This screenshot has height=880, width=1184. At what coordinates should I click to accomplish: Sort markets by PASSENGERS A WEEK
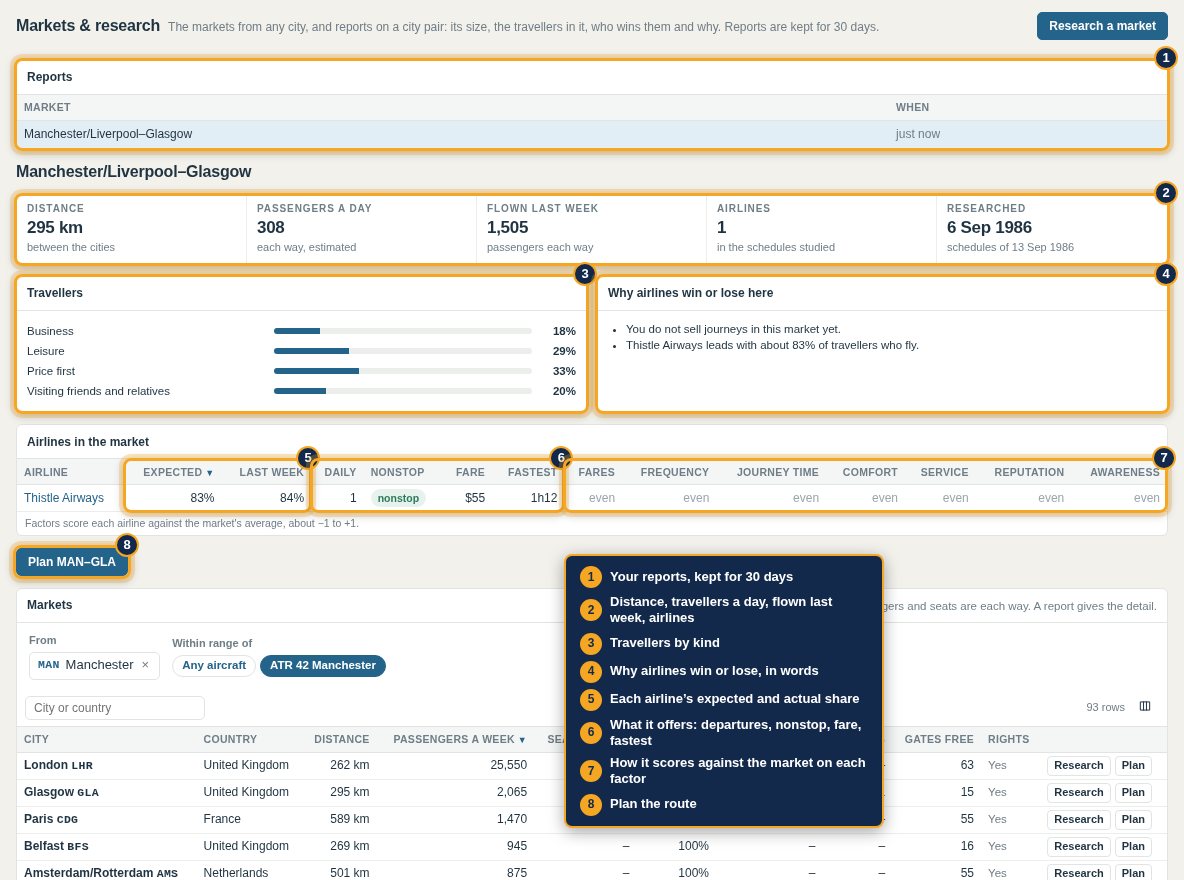point(459,740)
